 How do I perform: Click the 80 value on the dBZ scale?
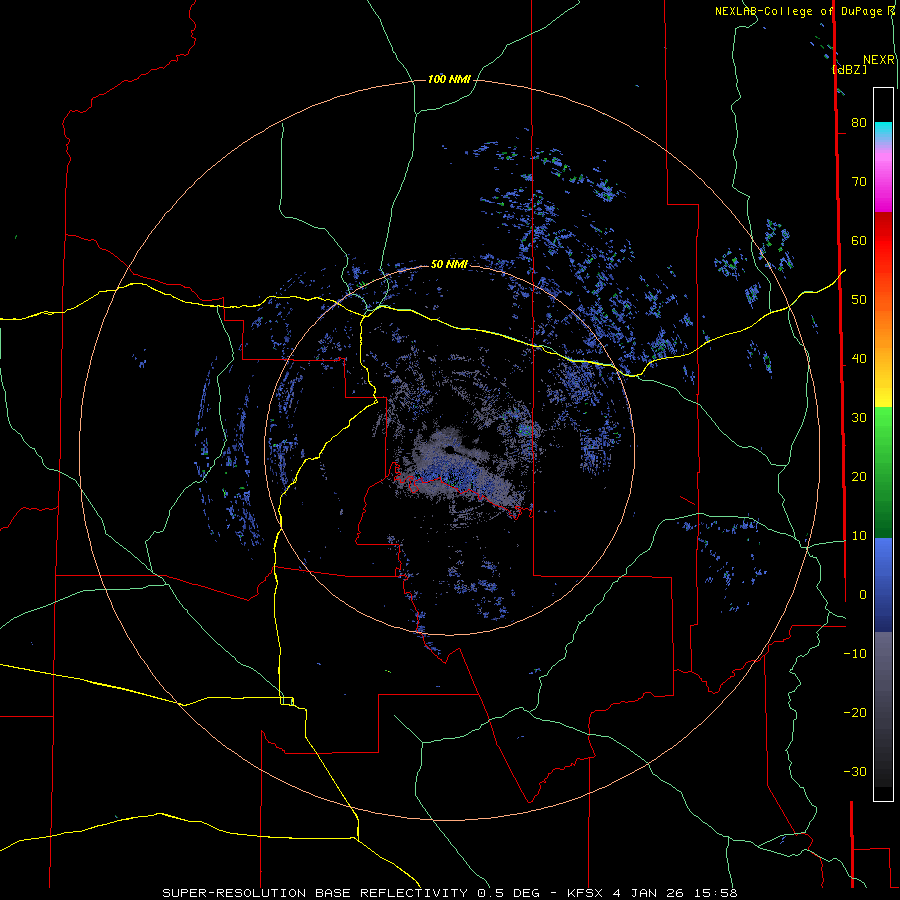click(x=859, y=123)
